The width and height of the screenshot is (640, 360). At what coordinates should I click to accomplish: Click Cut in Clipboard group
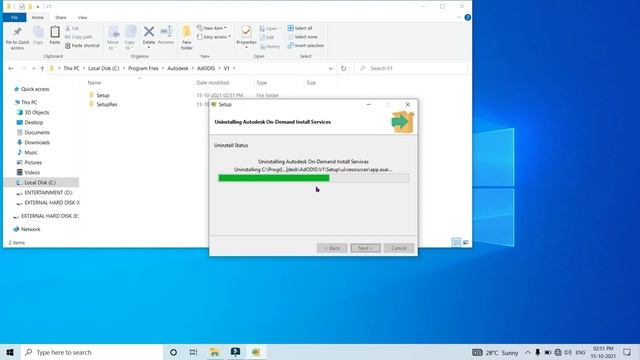coord(72,28)
